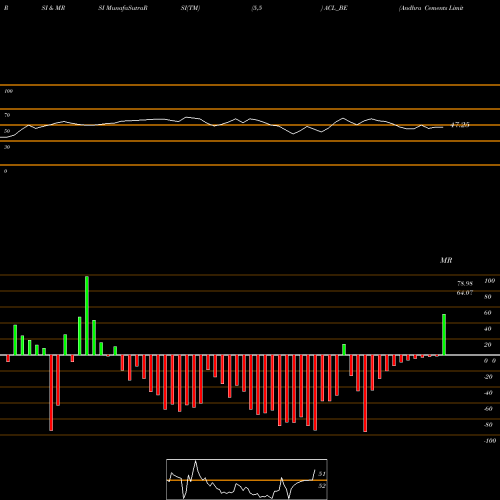Image resolution: width=500 pixels, height=500 pixels.
Task: Click the MR label above histogram
Action: (x=446, y=260)
